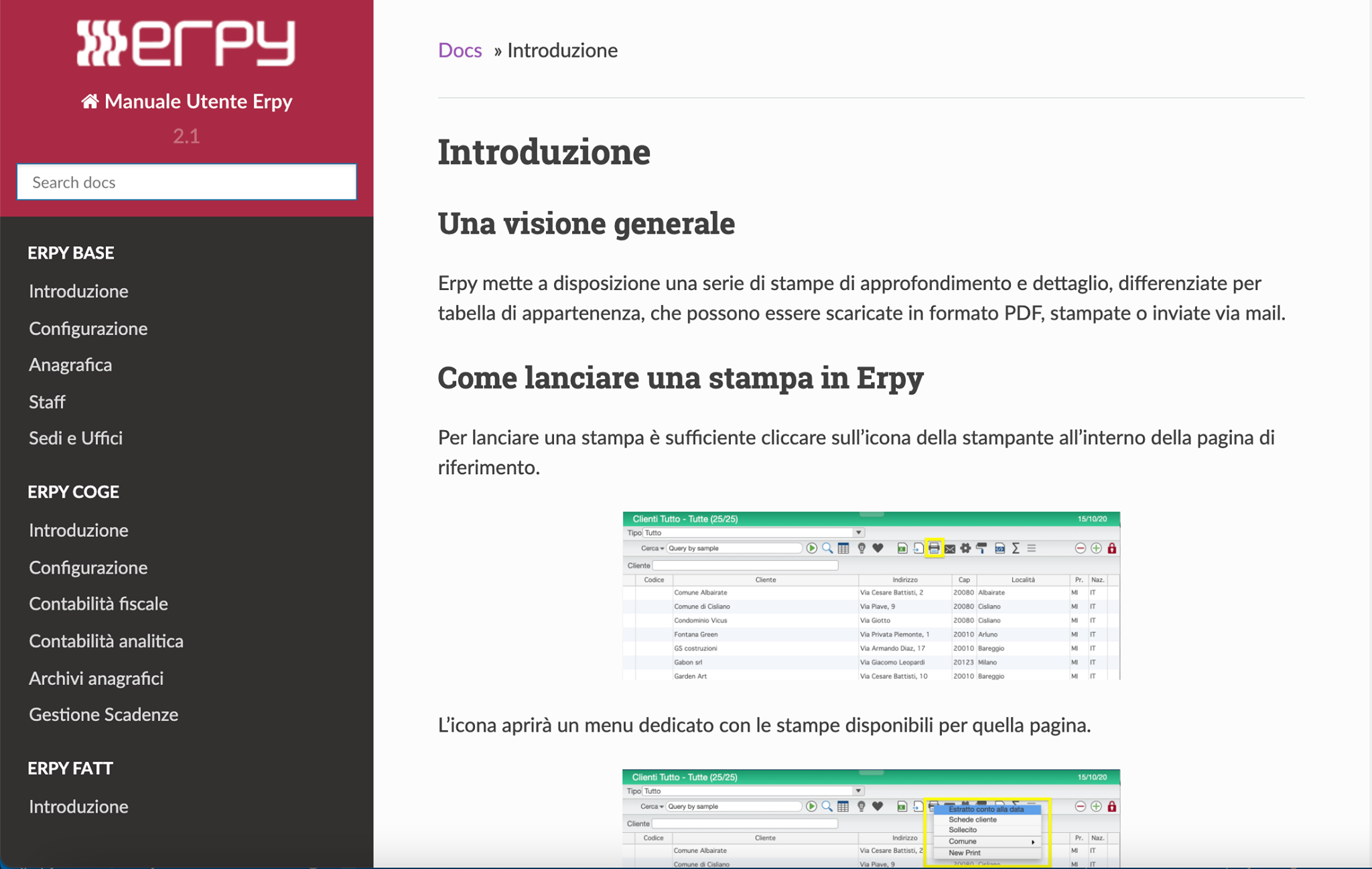
Task: Click the version number 2.1
Action: pyautogui.click(x=186, y=136)
